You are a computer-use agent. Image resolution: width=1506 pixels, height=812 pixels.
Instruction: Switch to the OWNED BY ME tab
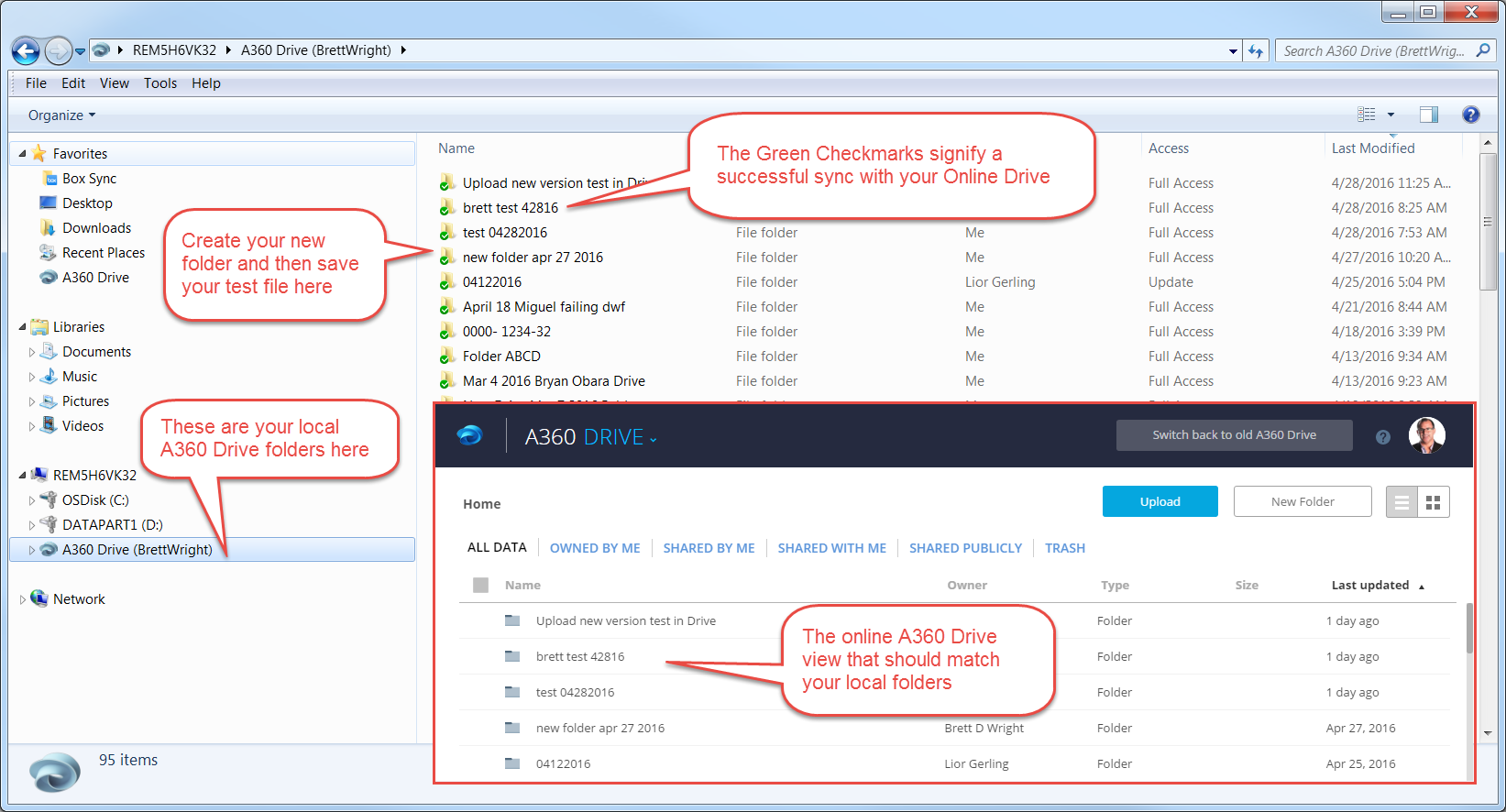click(x=595, y=548)
